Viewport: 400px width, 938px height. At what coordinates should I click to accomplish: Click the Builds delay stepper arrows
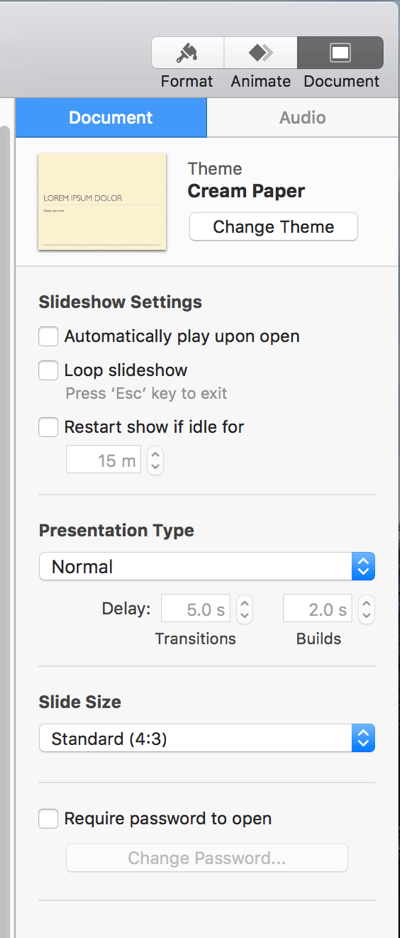(367, 610)
